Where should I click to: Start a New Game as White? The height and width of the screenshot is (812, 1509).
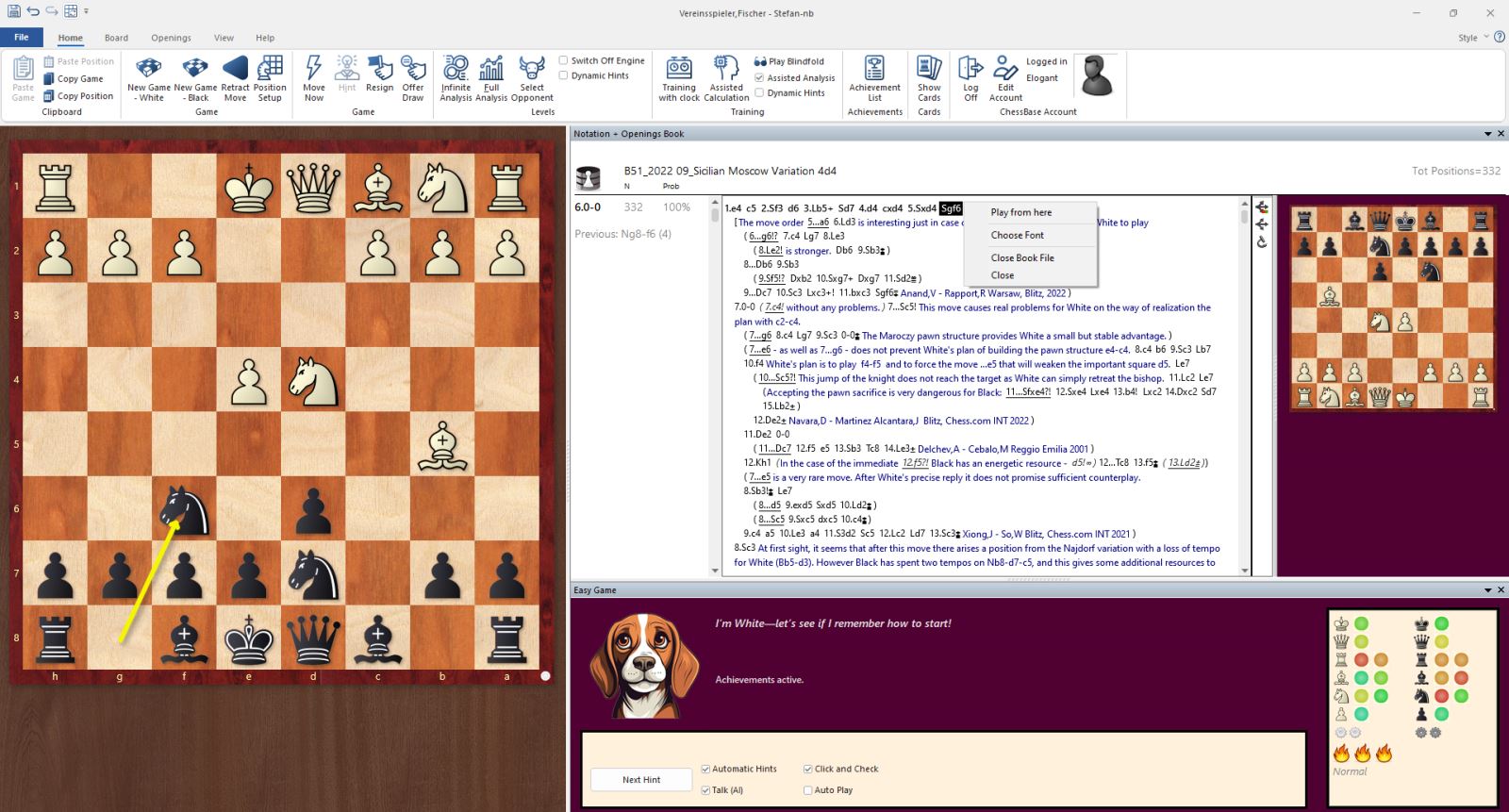click(x=149, y=77)
